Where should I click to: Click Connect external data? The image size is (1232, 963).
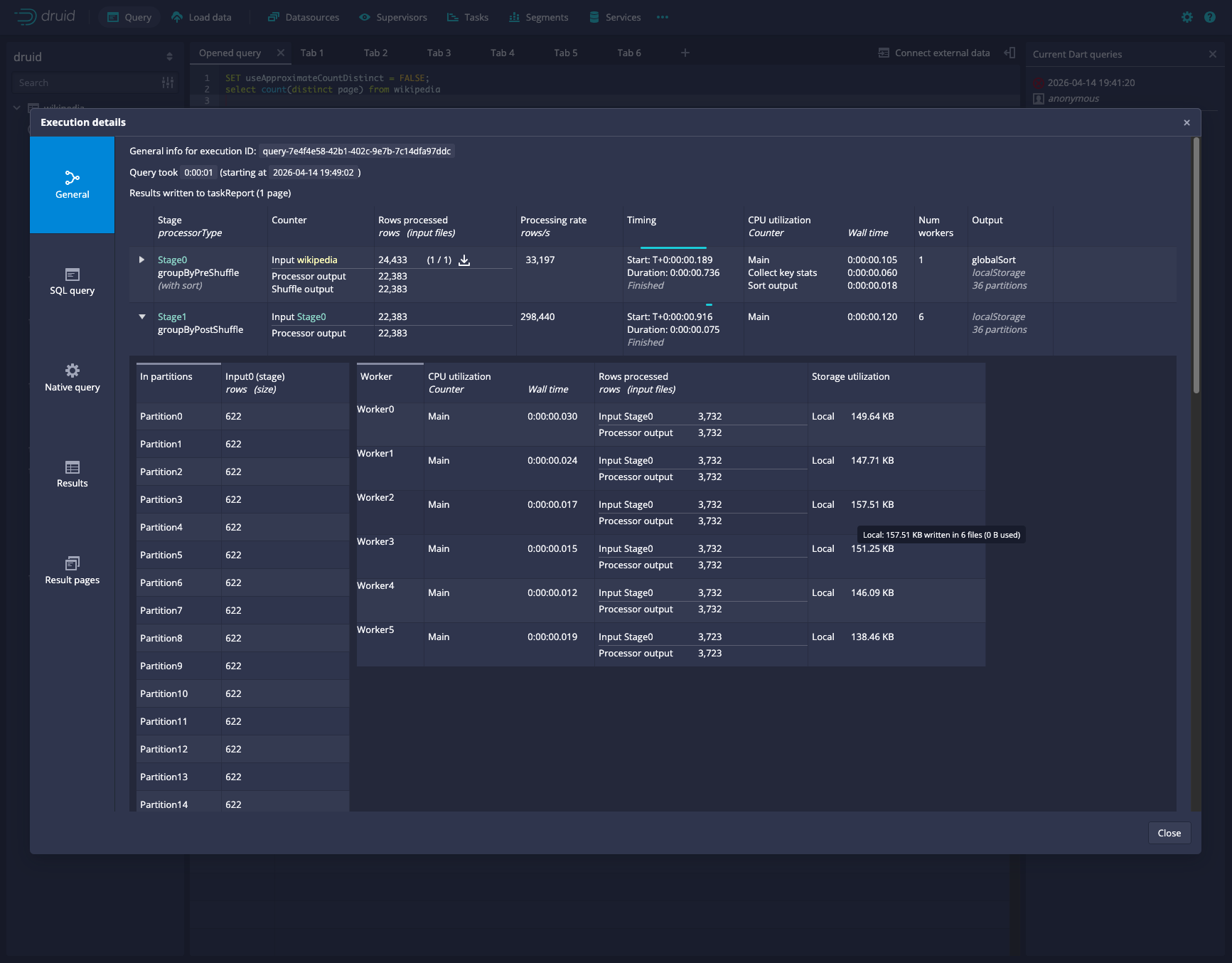tap(934, 53)
